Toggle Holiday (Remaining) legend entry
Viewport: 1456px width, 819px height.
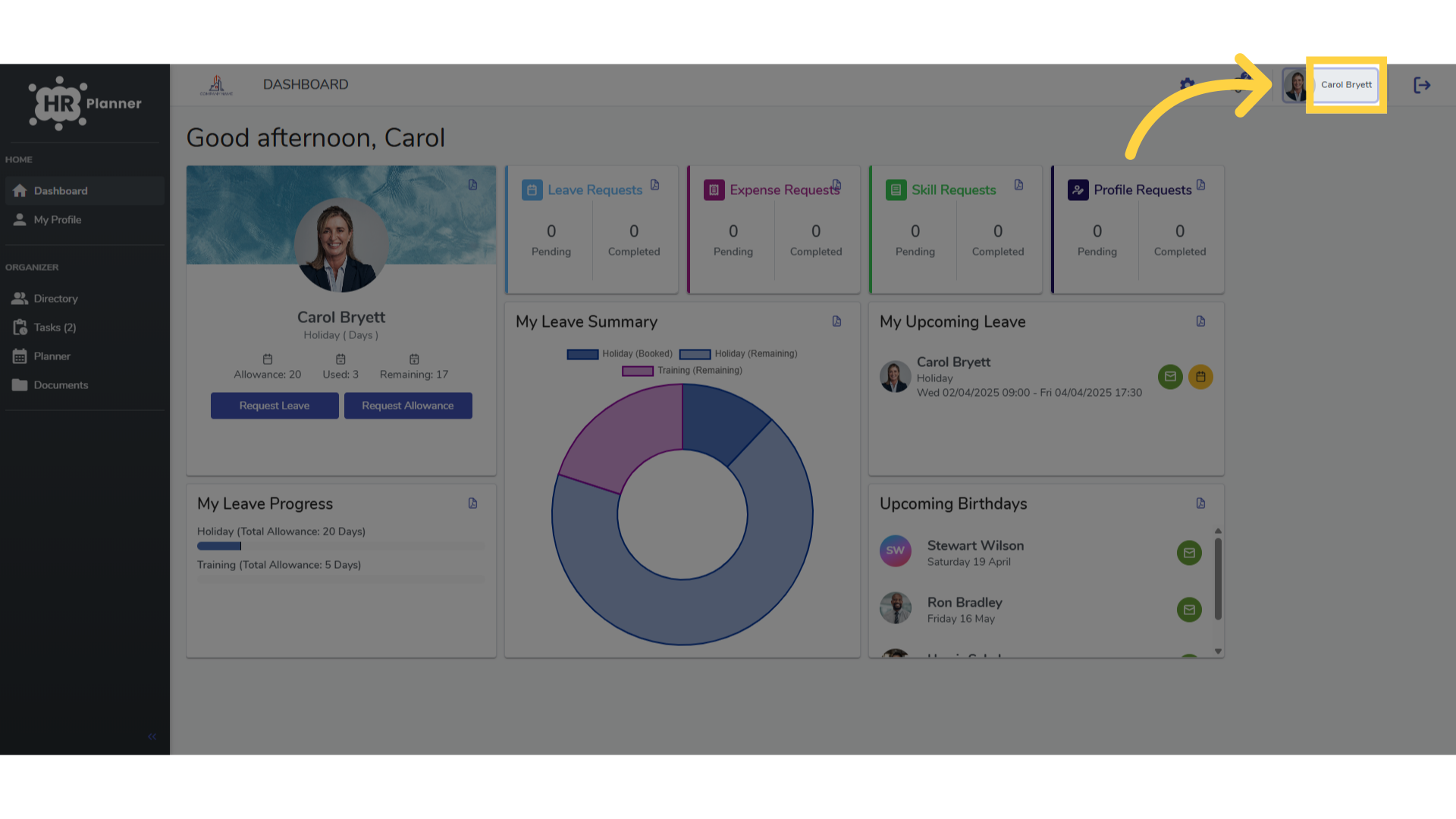tap(739, 354)
